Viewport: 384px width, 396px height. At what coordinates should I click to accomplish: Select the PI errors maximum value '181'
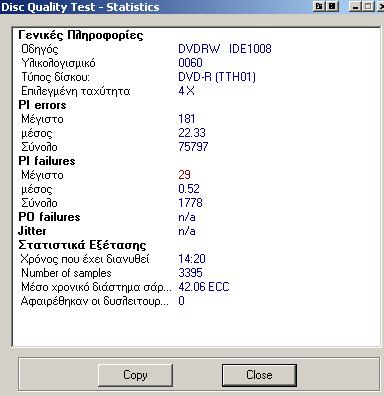tap(187, 119)
